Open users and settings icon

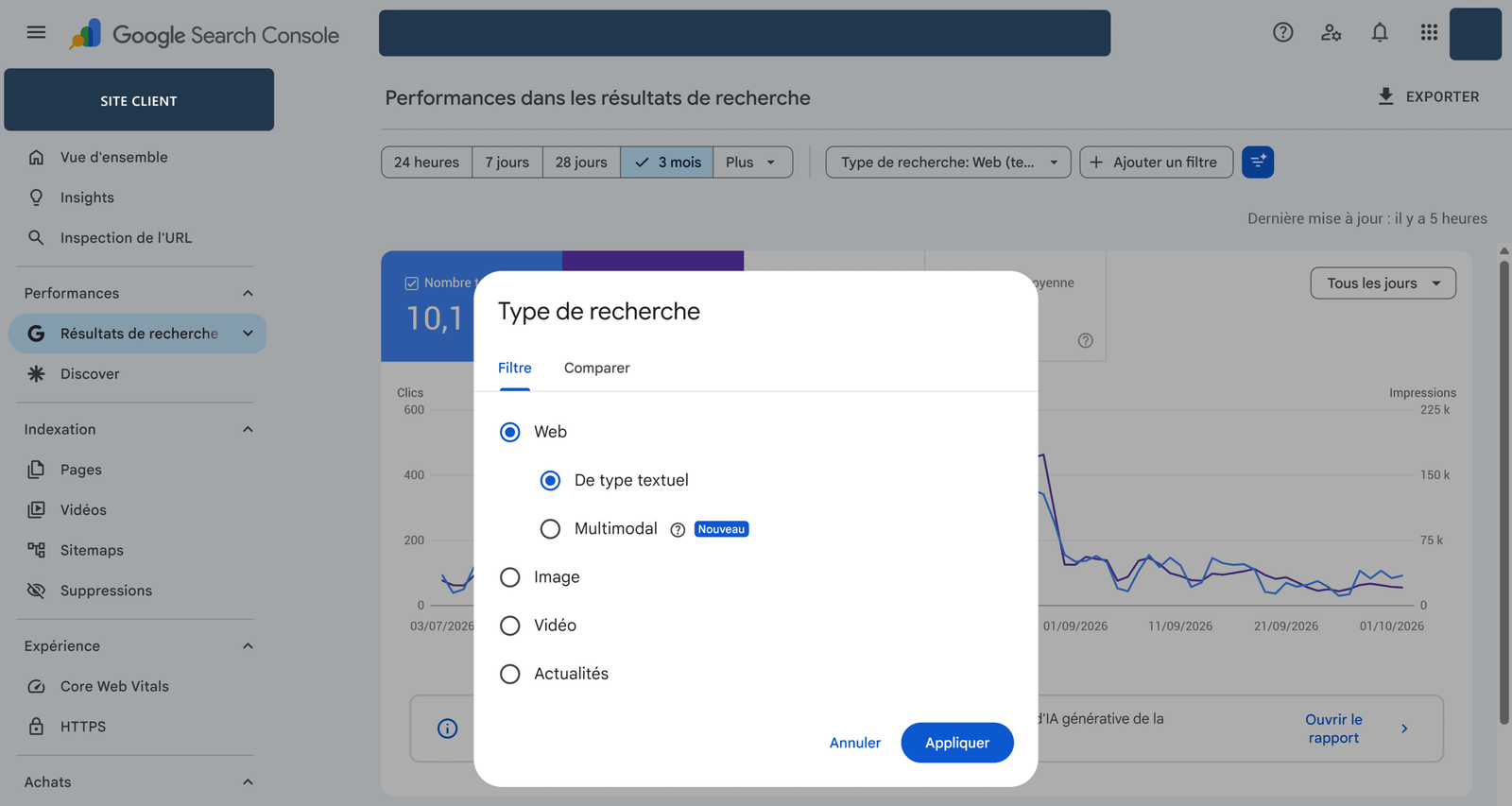point(1332,32)
